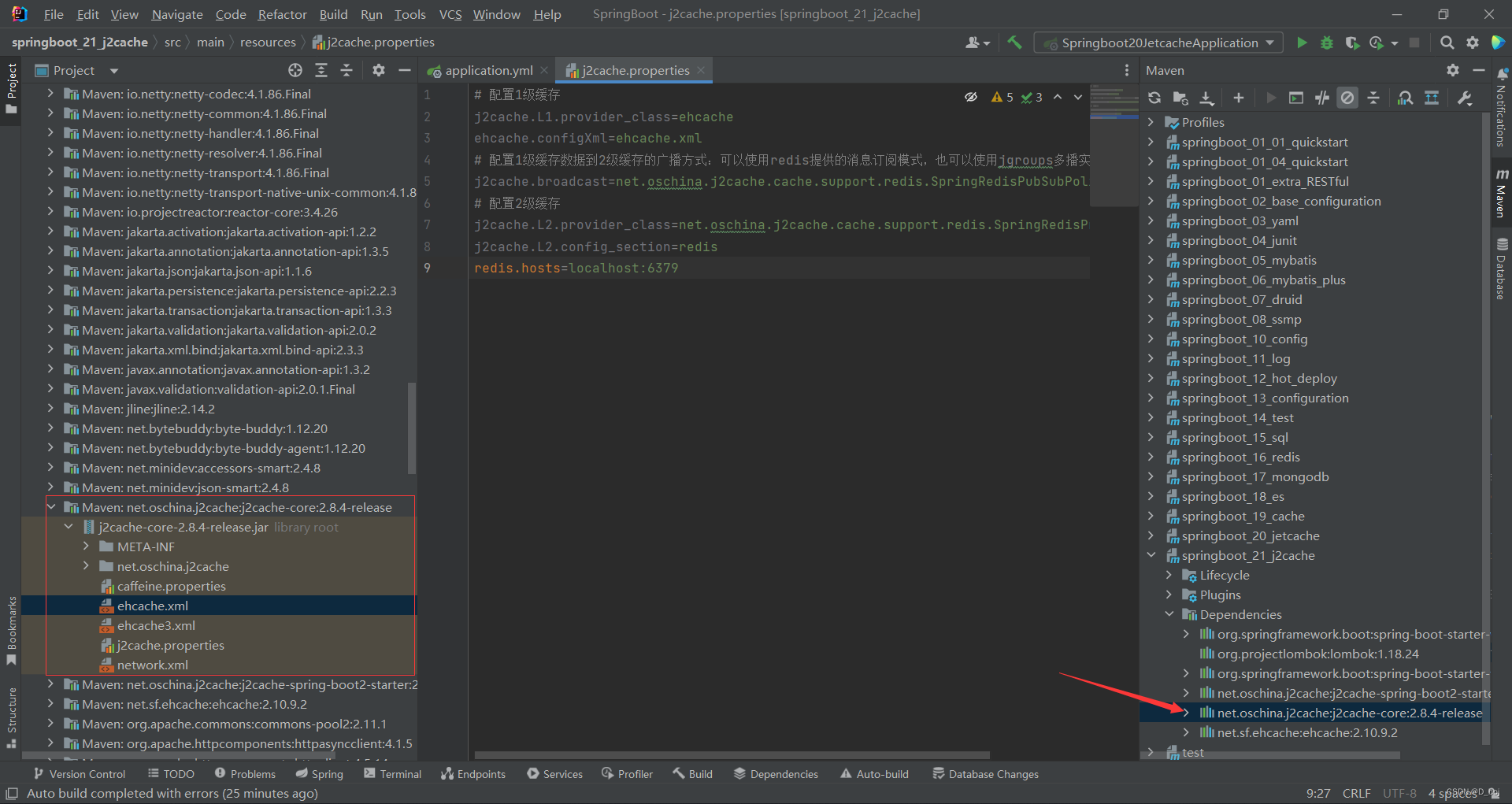Screen dimensions: 1512x804
Task: Click Project panel vertical scrollbar
Action: (x=411, y=428)
